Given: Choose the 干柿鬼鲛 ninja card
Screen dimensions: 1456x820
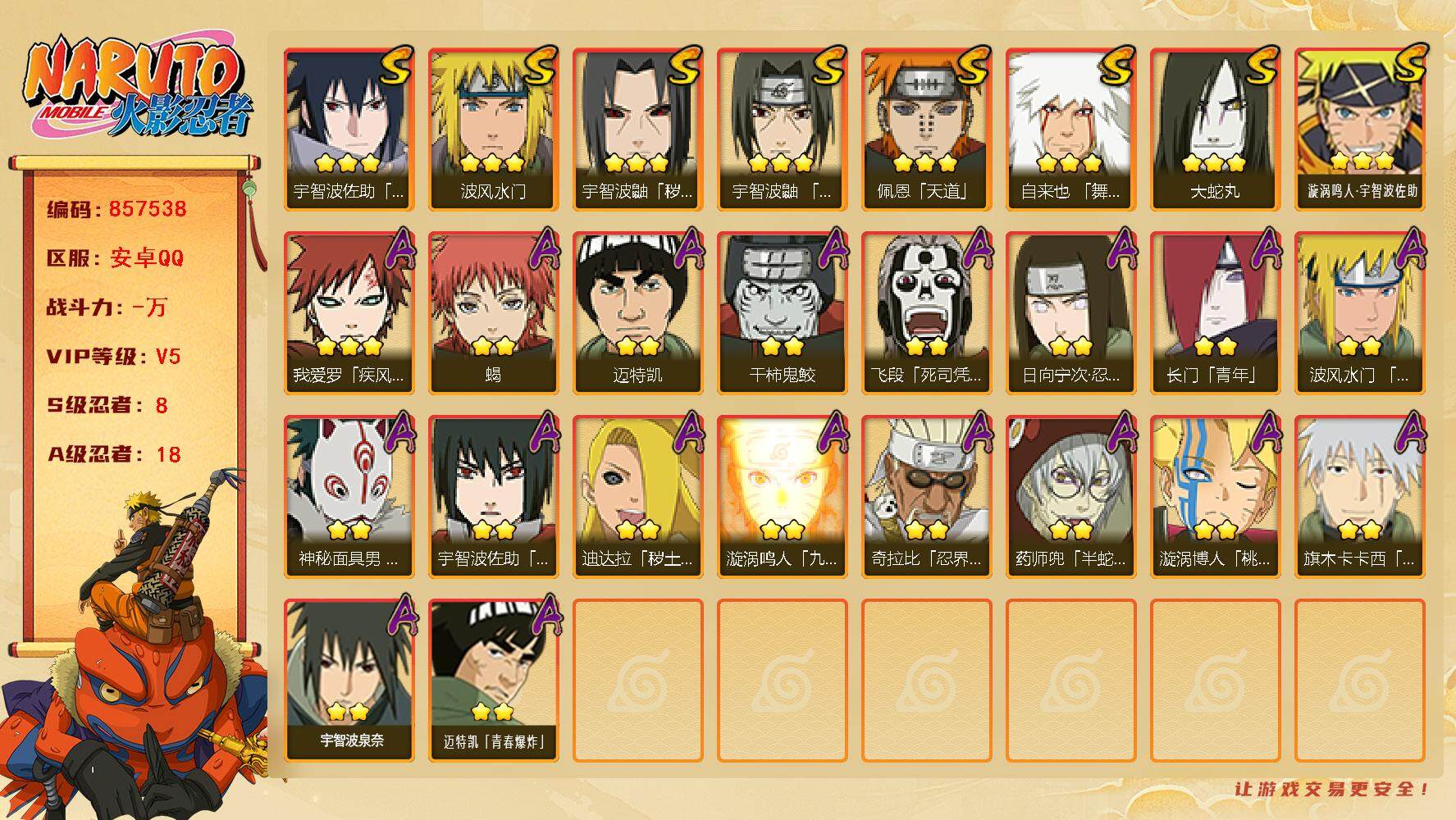Looking at the screenshot, I should 782,313.
